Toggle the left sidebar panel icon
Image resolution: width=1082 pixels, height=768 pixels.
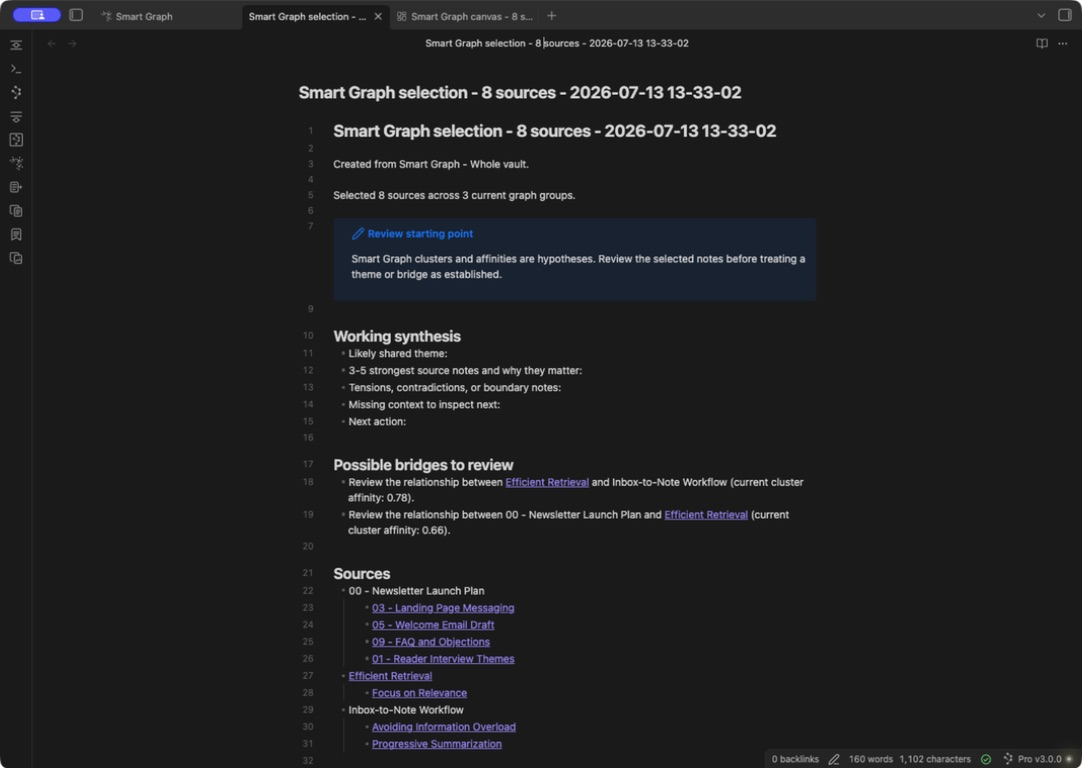tap(76, 15)
